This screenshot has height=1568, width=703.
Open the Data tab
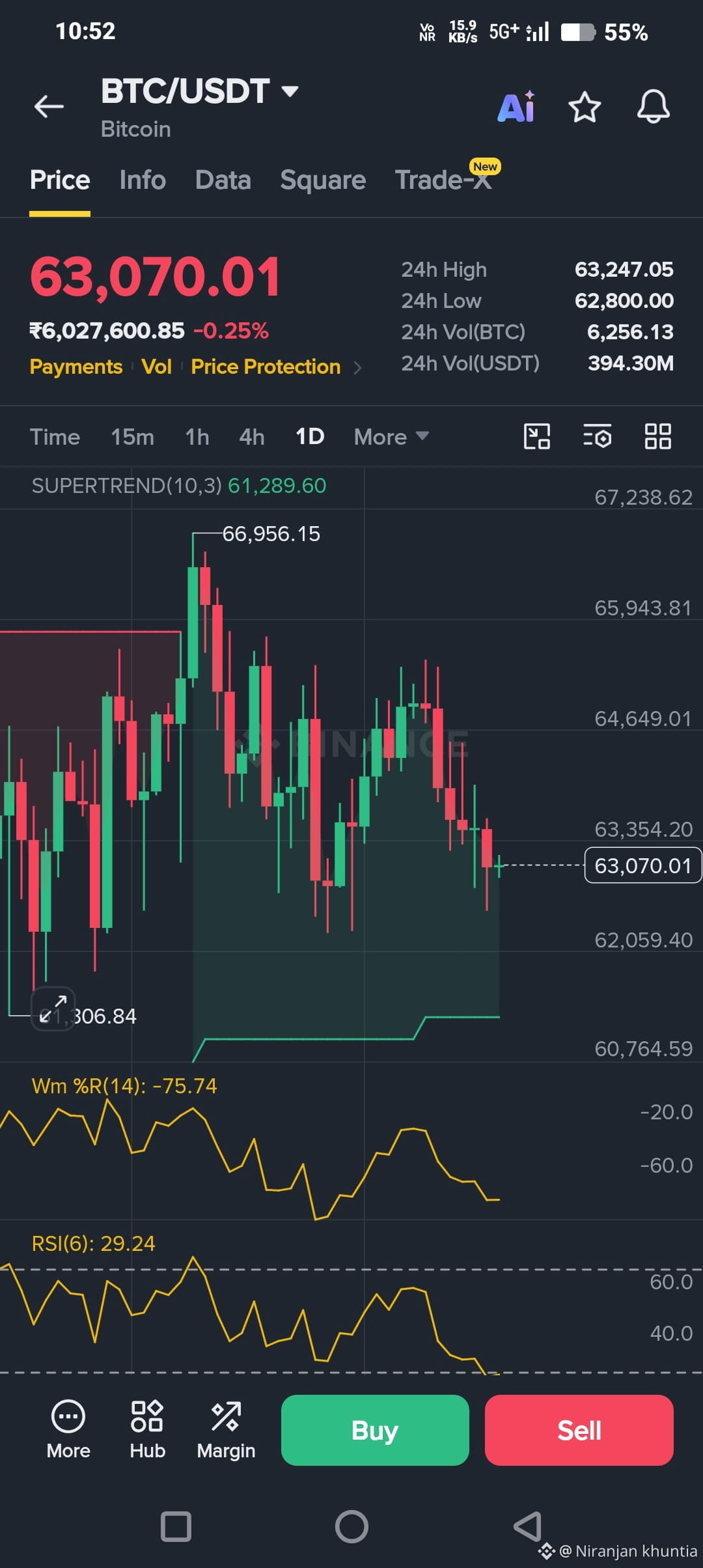tap(223, 180)
